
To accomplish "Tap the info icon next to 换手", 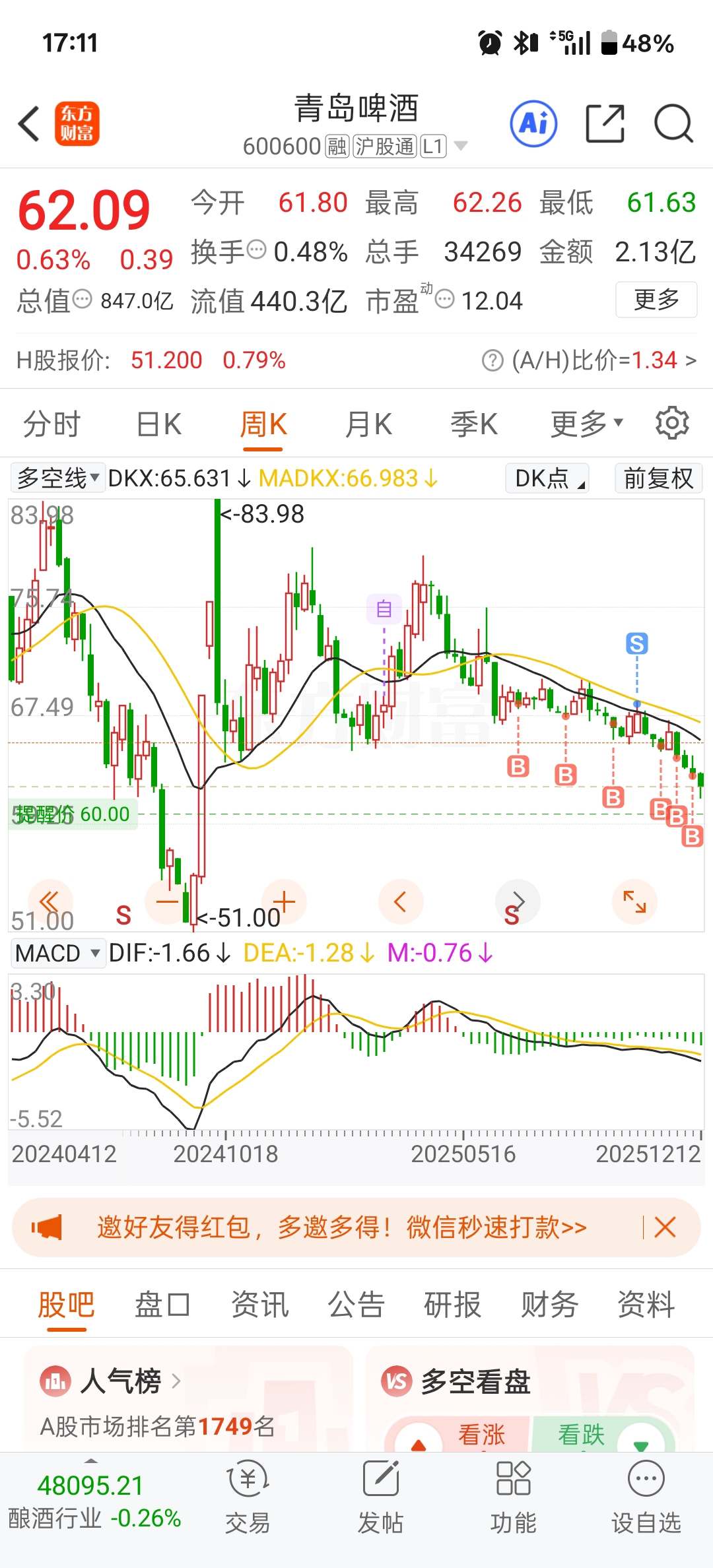I will click(256, 249).
